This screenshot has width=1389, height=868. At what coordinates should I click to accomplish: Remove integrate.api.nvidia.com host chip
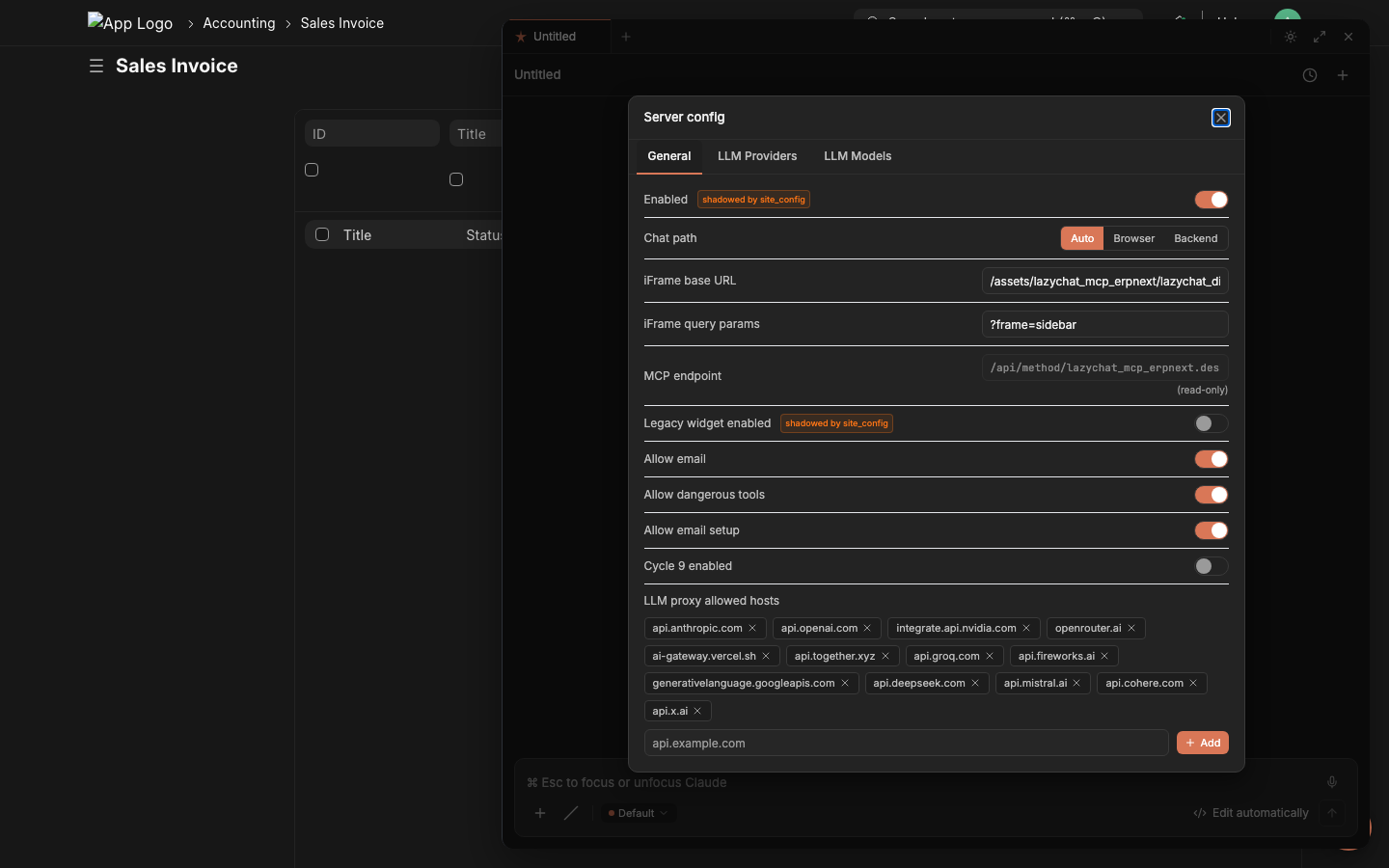[x=1026, y=628]
